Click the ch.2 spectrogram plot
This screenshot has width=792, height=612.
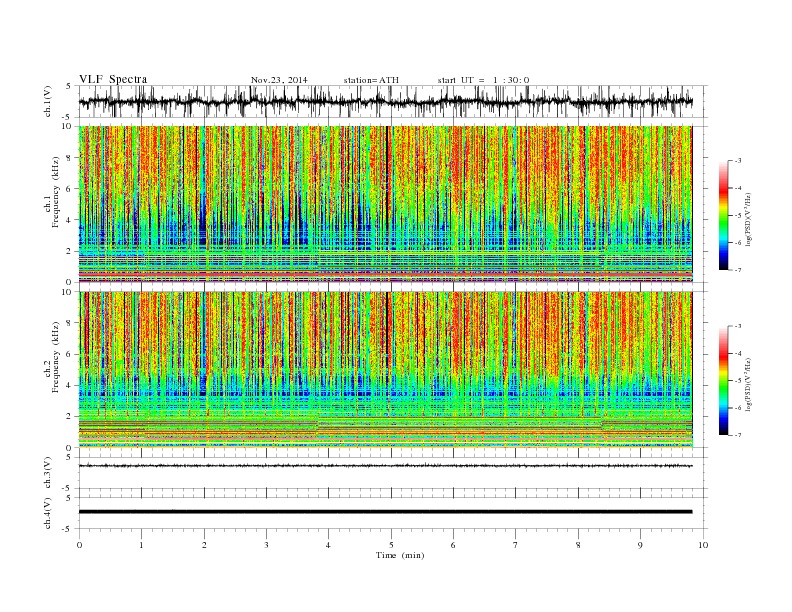[x=385, y=370]
